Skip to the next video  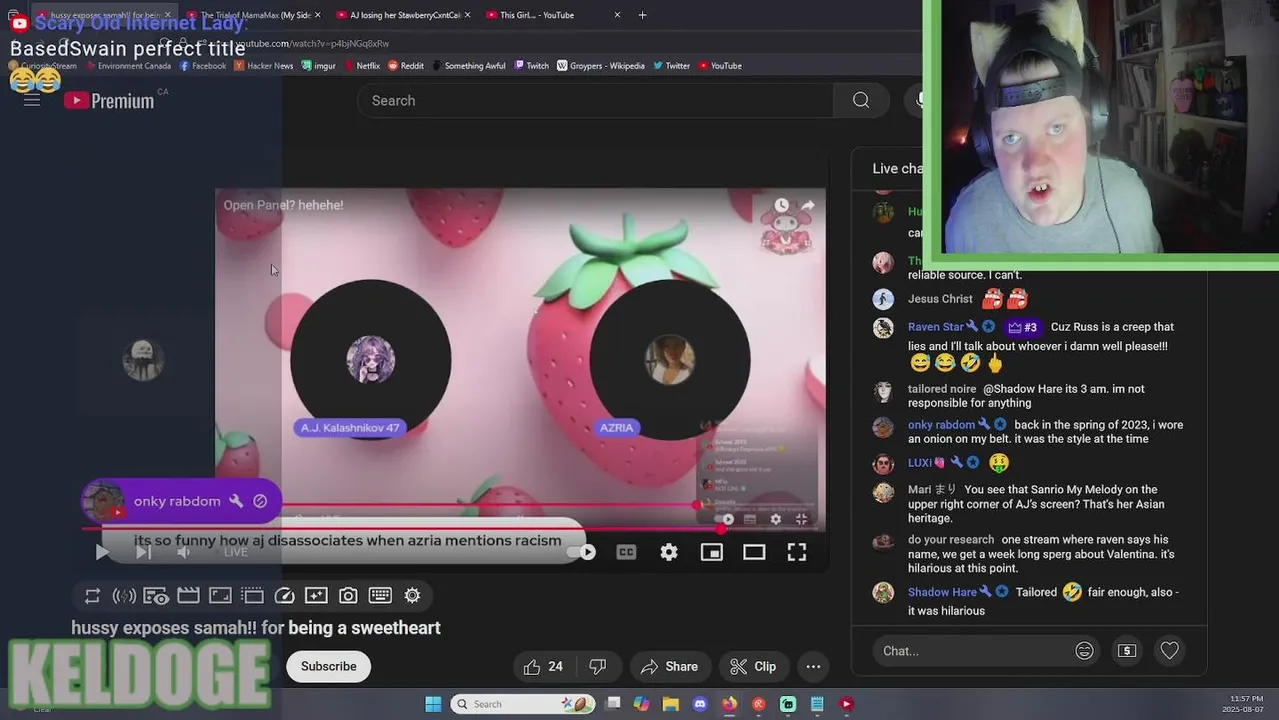pyautogui.click(x=143, y=552)
